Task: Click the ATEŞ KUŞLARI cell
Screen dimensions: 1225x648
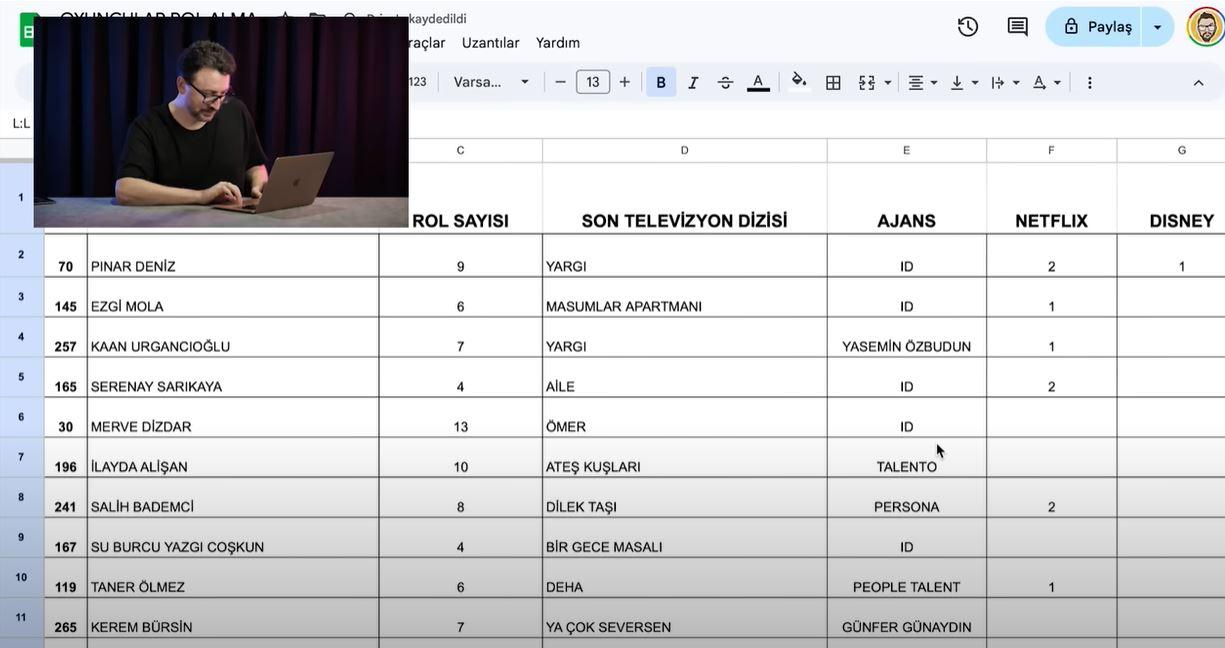Action: [x=685, y=457]
